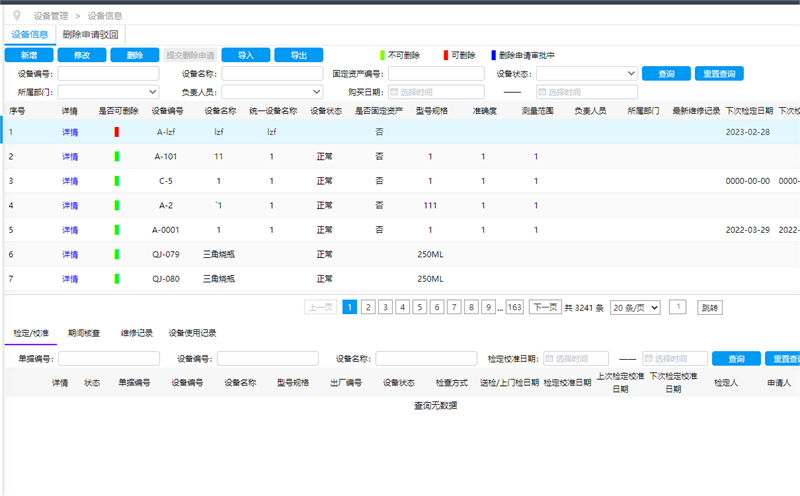Open 详情 link for device C-5
This screenshot has height=496, width=800.
click(70, 181)
